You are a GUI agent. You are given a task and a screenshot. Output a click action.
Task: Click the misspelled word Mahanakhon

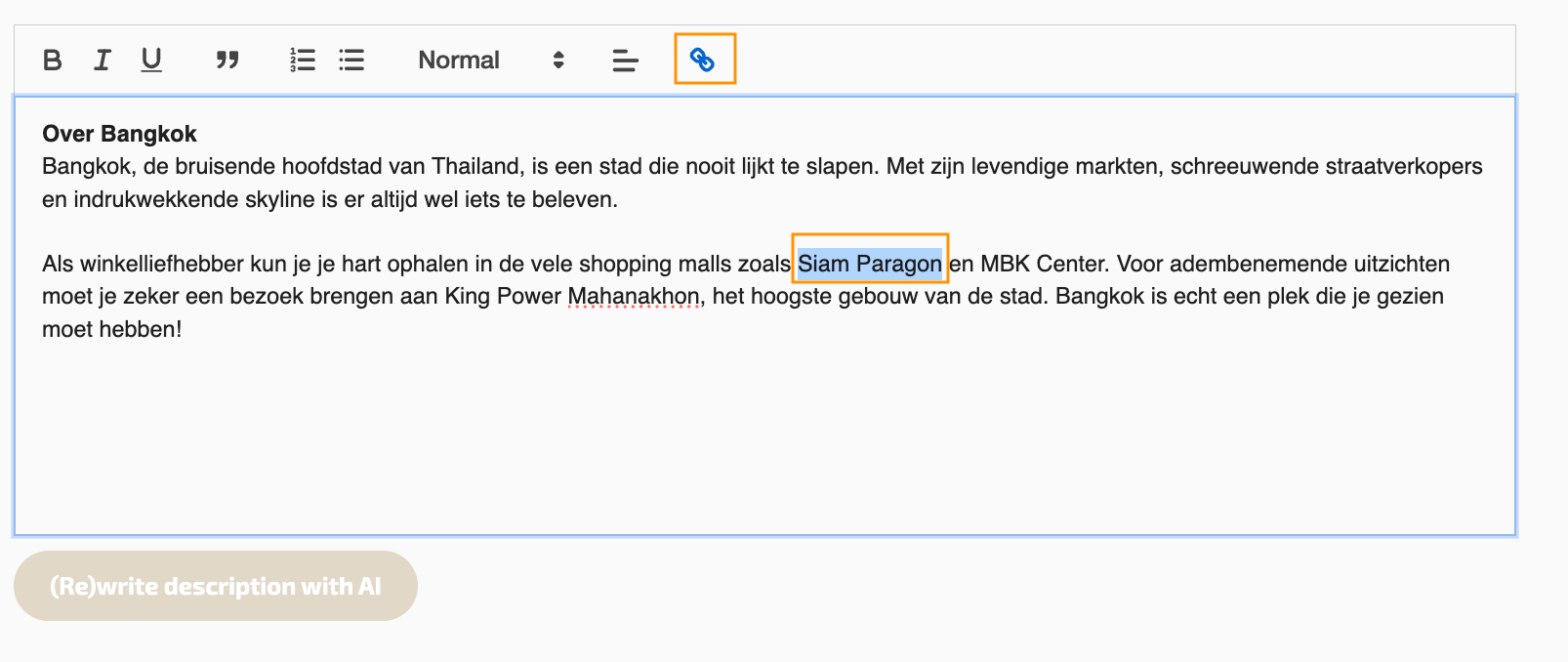coord(634,296)
